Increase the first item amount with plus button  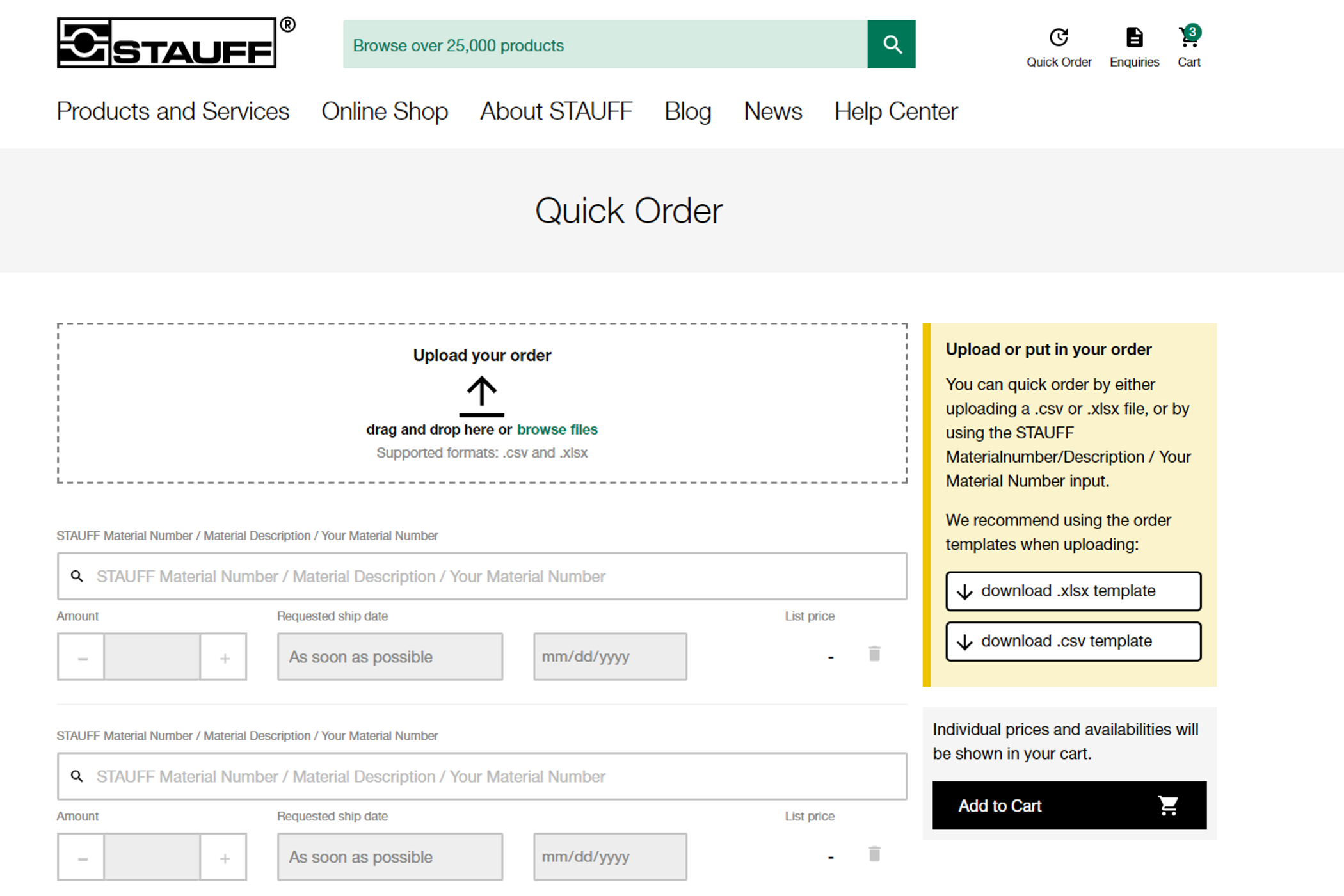(225, 657)
